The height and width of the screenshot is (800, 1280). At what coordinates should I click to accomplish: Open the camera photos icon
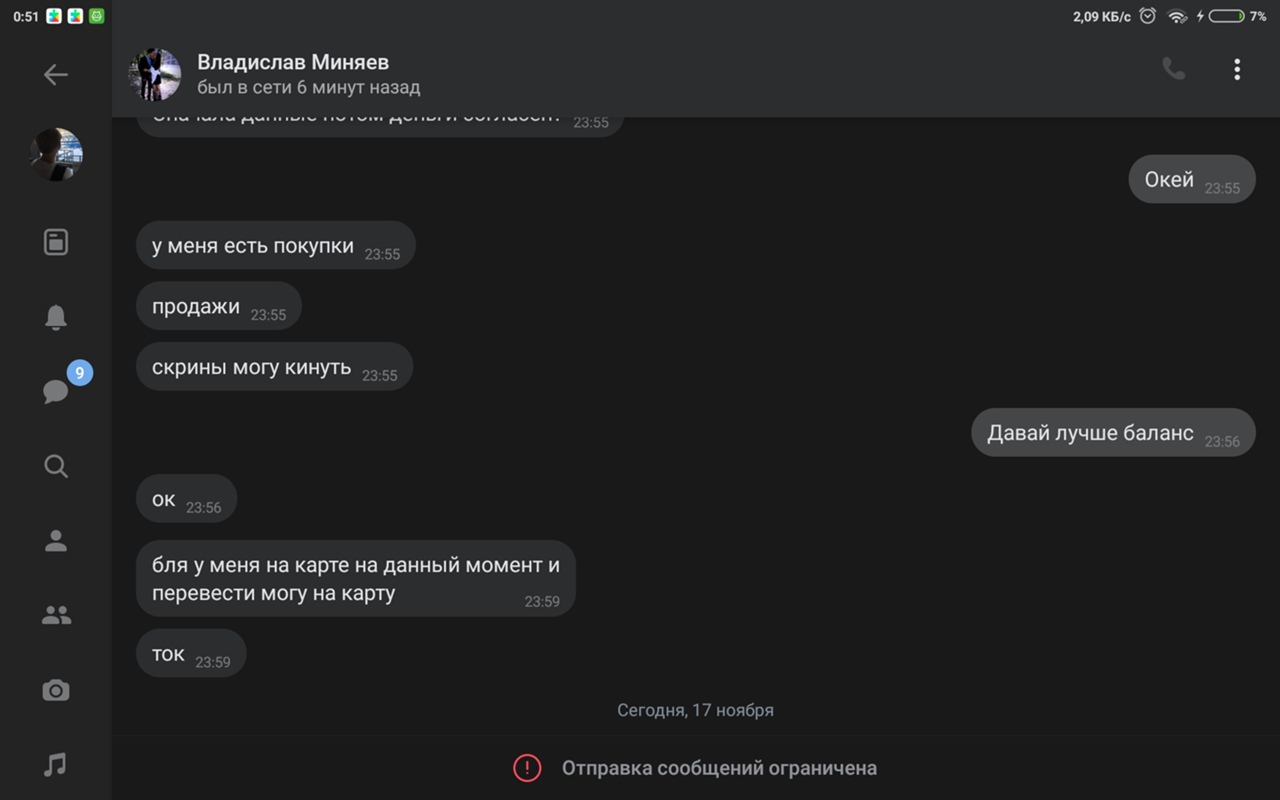(56, 690)
